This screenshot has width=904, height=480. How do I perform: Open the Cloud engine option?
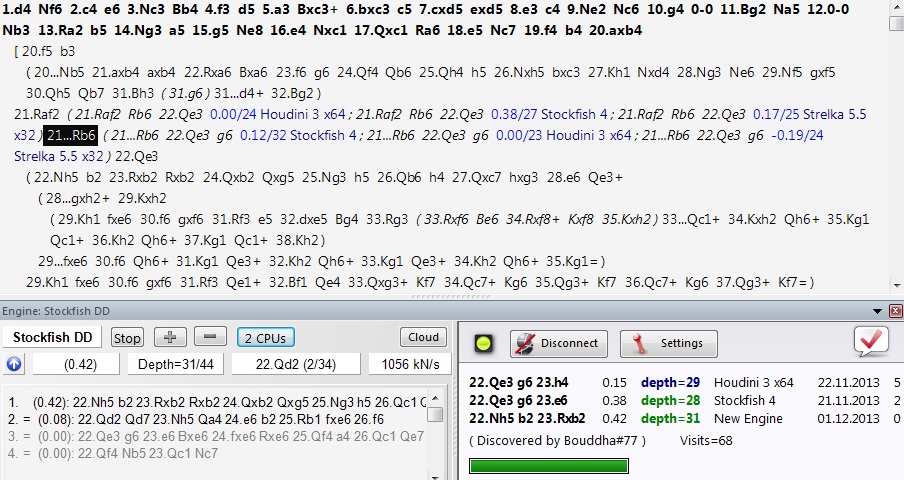pyautogui.click(x=423, y=338)
